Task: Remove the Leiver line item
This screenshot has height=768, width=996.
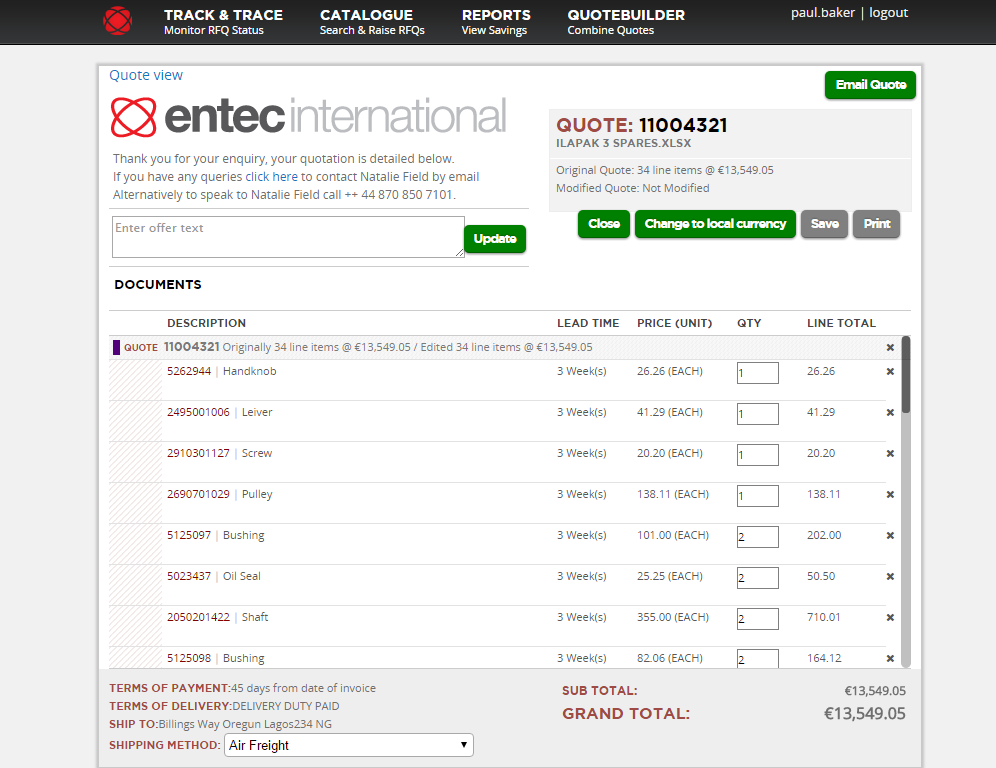Action: coord(890,413)
